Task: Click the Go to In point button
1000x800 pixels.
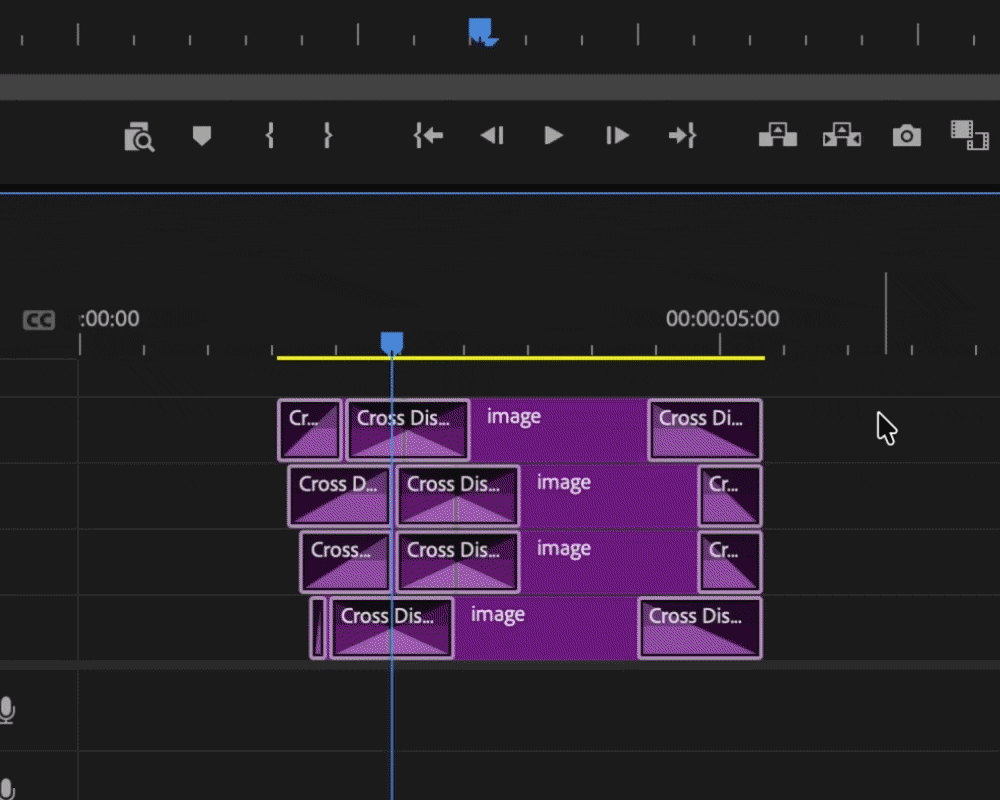Action: click(428, 136)
